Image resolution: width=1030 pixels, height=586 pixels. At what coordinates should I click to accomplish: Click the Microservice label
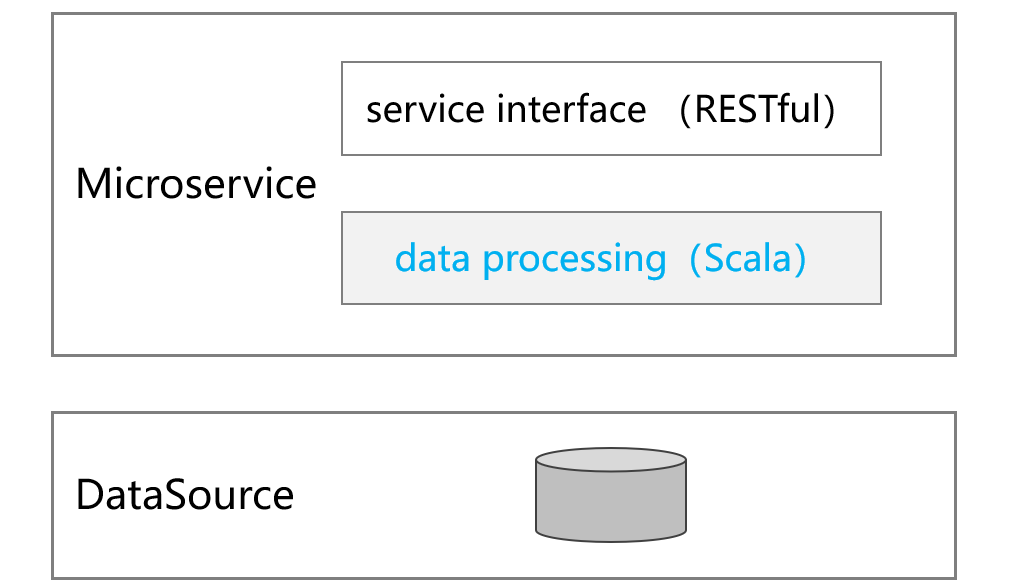click(196, 184)
